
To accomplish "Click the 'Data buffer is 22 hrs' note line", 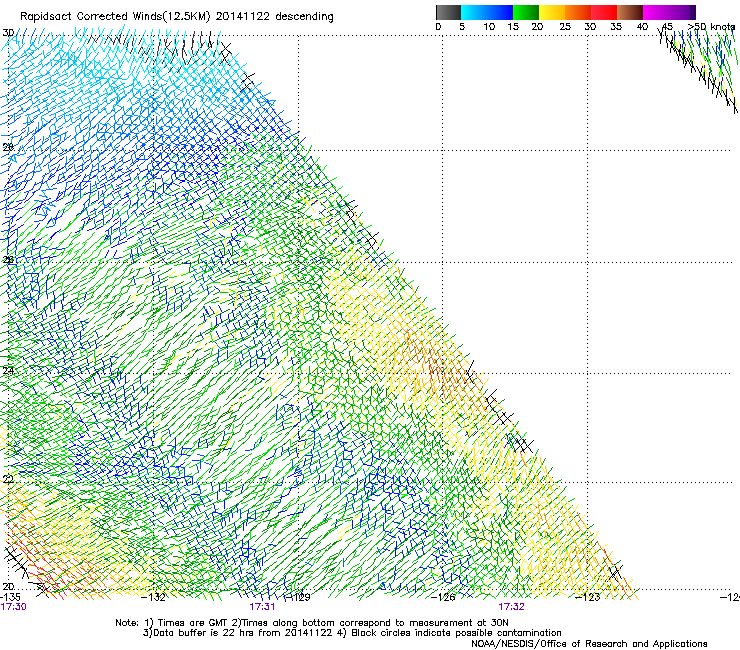I will [352, 633].
